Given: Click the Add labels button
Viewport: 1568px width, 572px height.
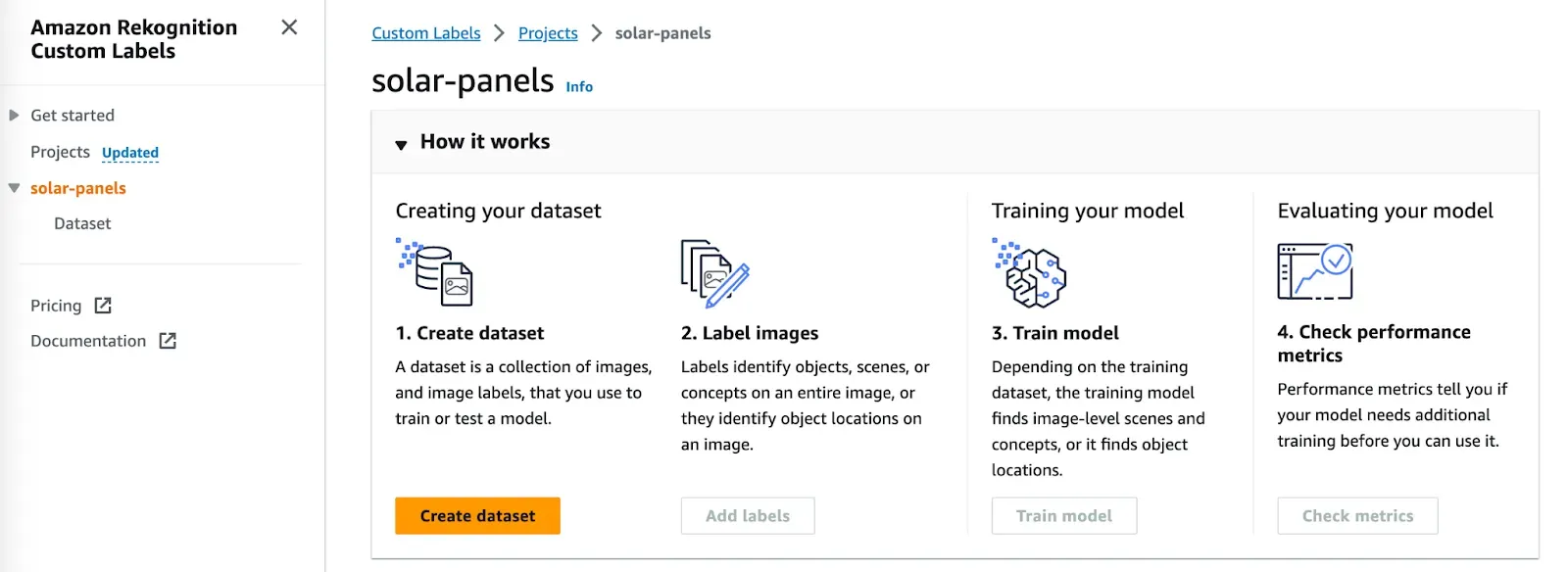Looking at the screenshot, I should [x=747, y=516].
